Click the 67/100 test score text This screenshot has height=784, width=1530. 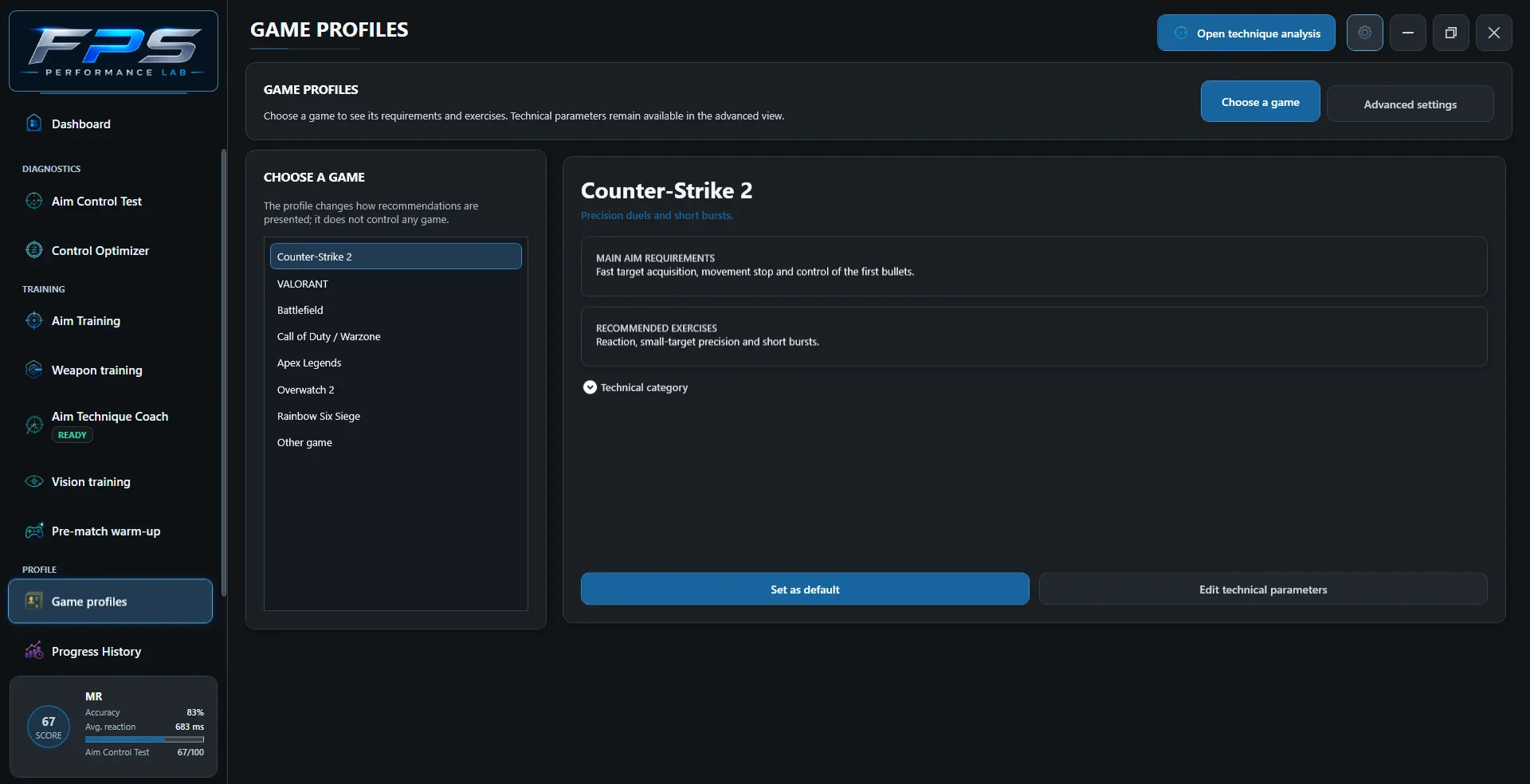[x=190, y=751]
